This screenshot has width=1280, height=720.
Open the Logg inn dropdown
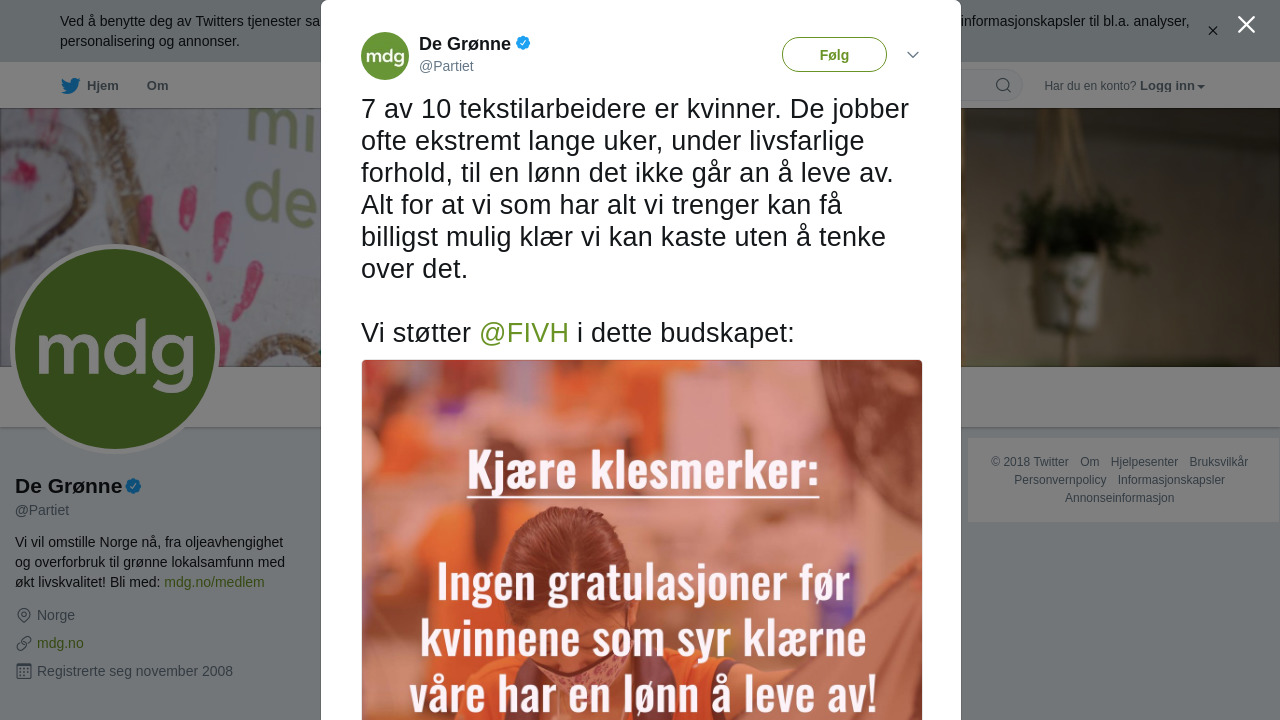click(x=1172, y=86)
